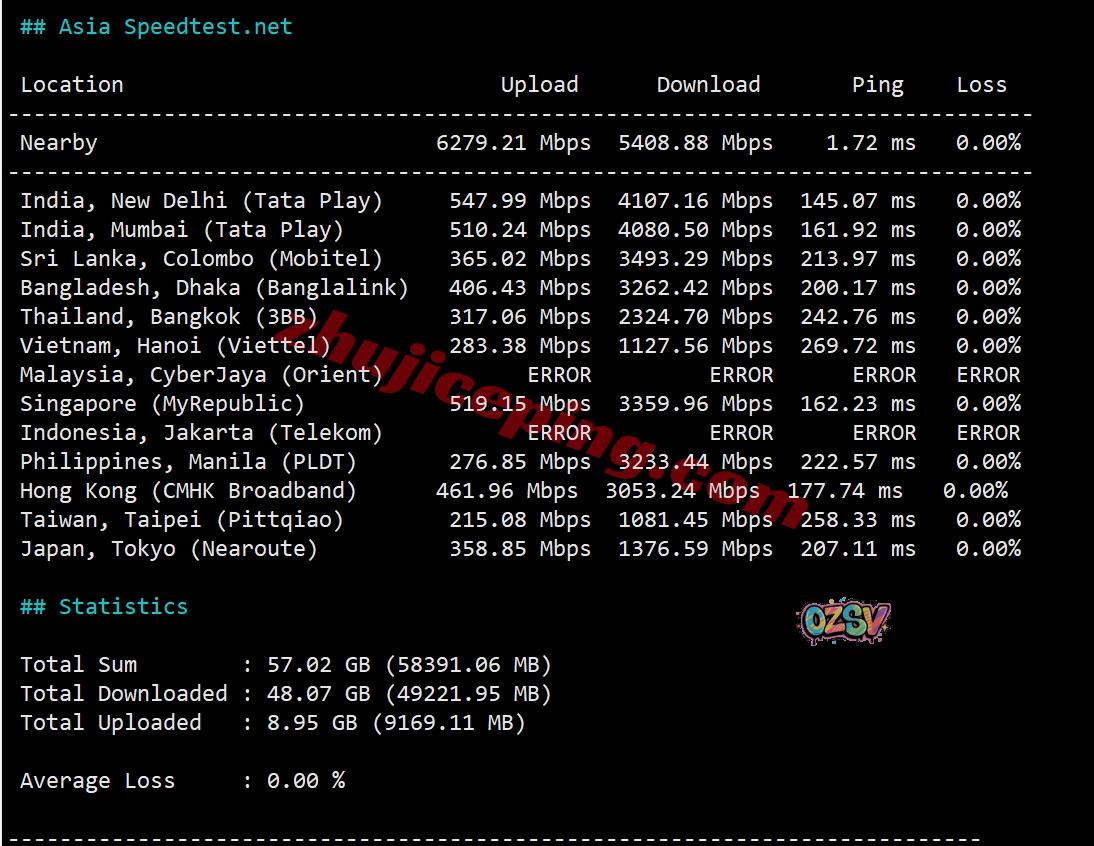Select the India, New Delhi (Tata Play) row
Viewport: 1094px width, 846px height.
[x=201, y=201]
